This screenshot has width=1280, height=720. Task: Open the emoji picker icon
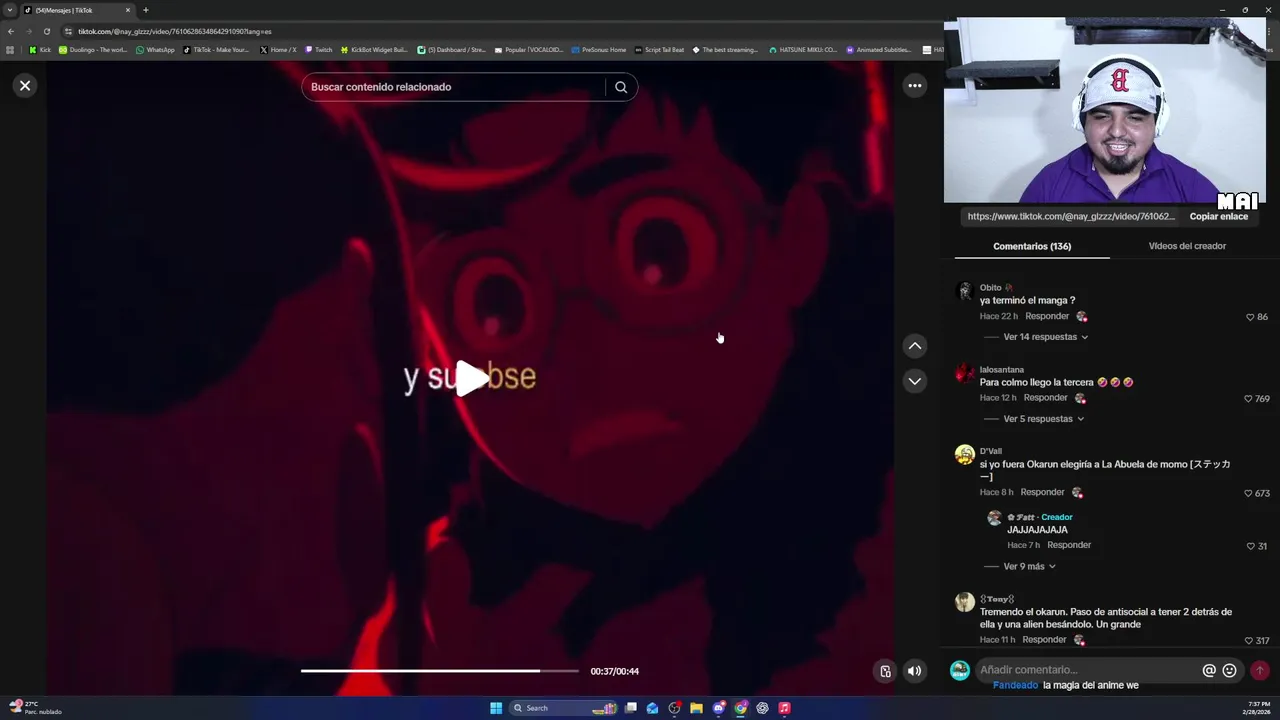(x=1230, y=670)
